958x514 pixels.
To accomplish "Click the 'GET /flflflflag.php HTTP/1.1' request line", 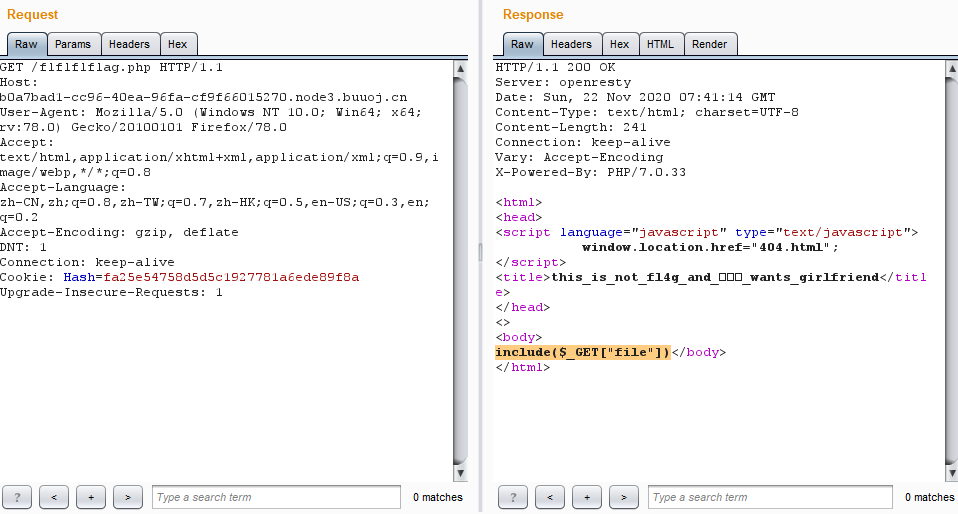I will point(111,67).
